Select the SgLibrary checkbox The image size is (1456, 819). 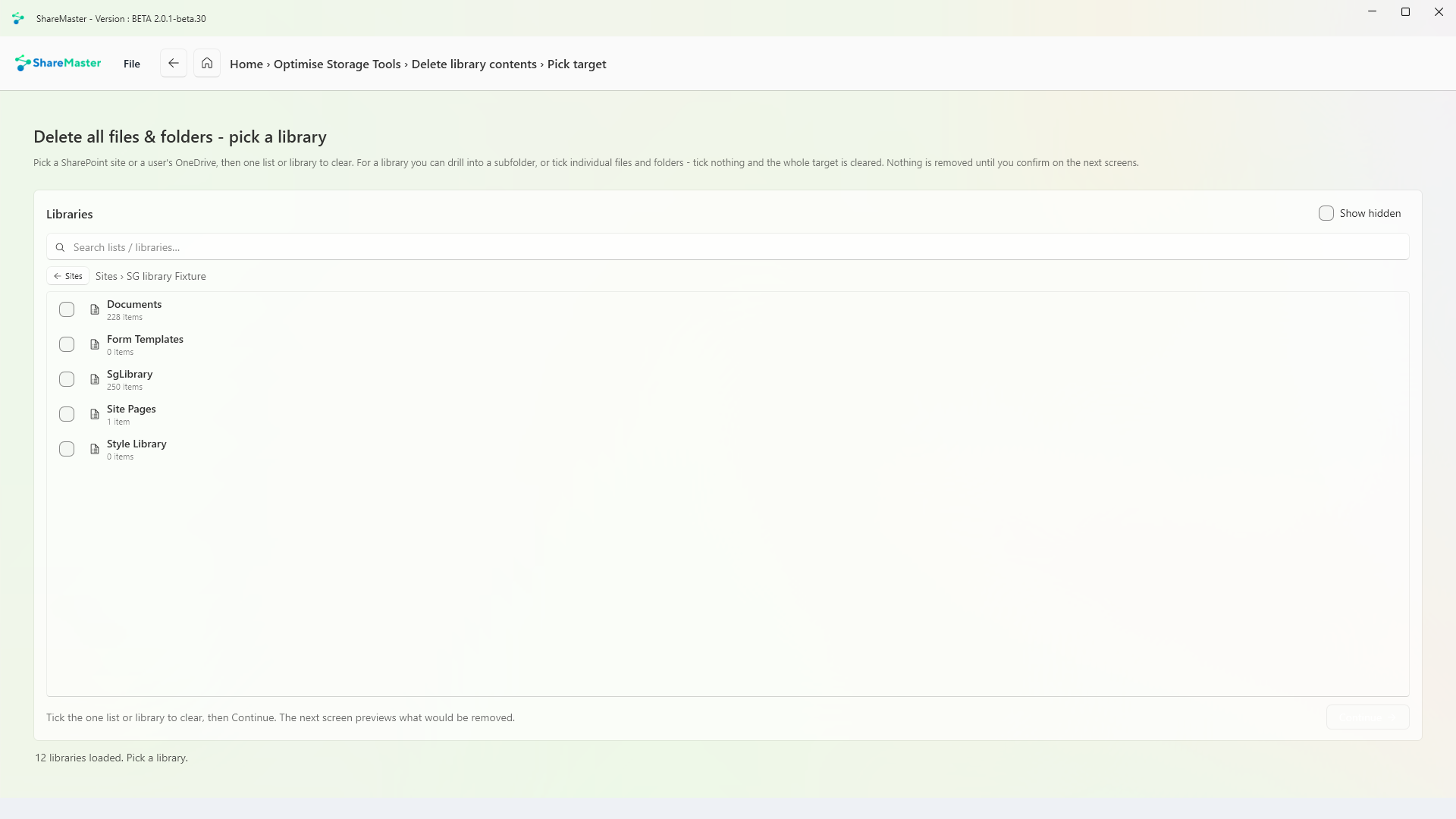click(67, 379)
